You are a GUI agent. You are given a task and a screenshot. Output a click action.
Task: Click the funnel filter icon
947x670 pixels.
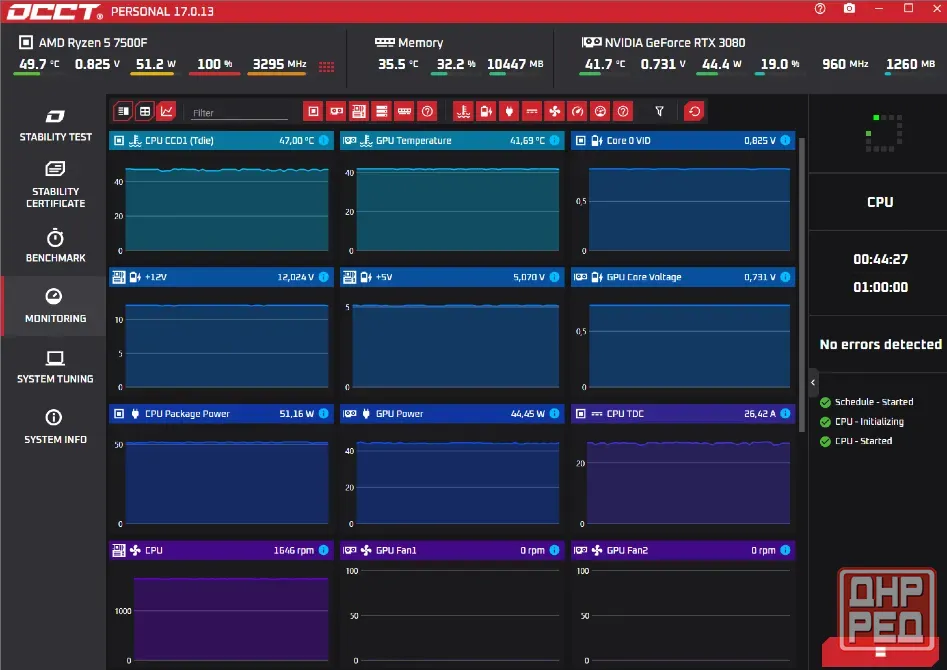pyautogui.click(x=660, y=111)
